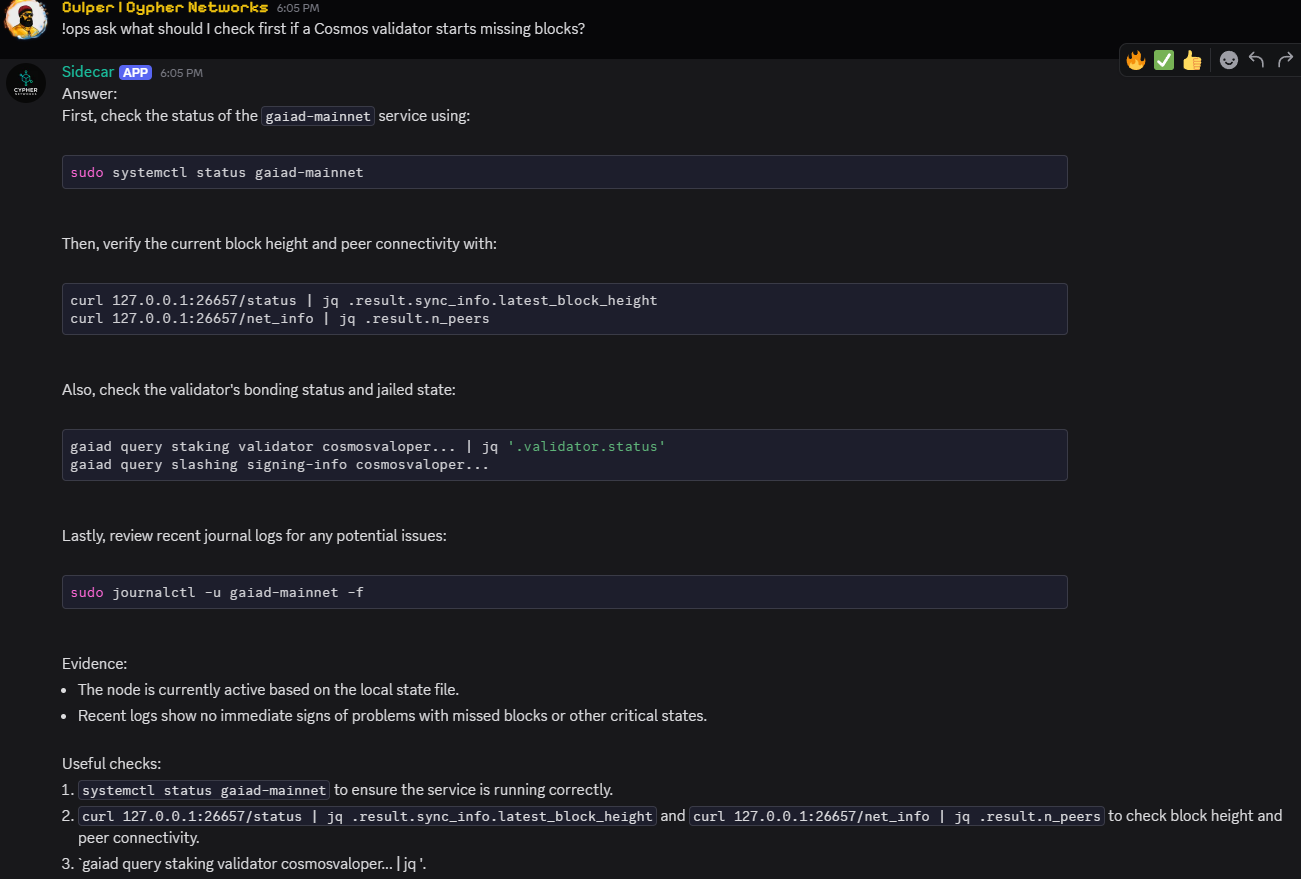Screen dimensions: 1301x879
Task: Click the 'Recent logs show no immediate signs' bullet
Action: tap(392, 716)
